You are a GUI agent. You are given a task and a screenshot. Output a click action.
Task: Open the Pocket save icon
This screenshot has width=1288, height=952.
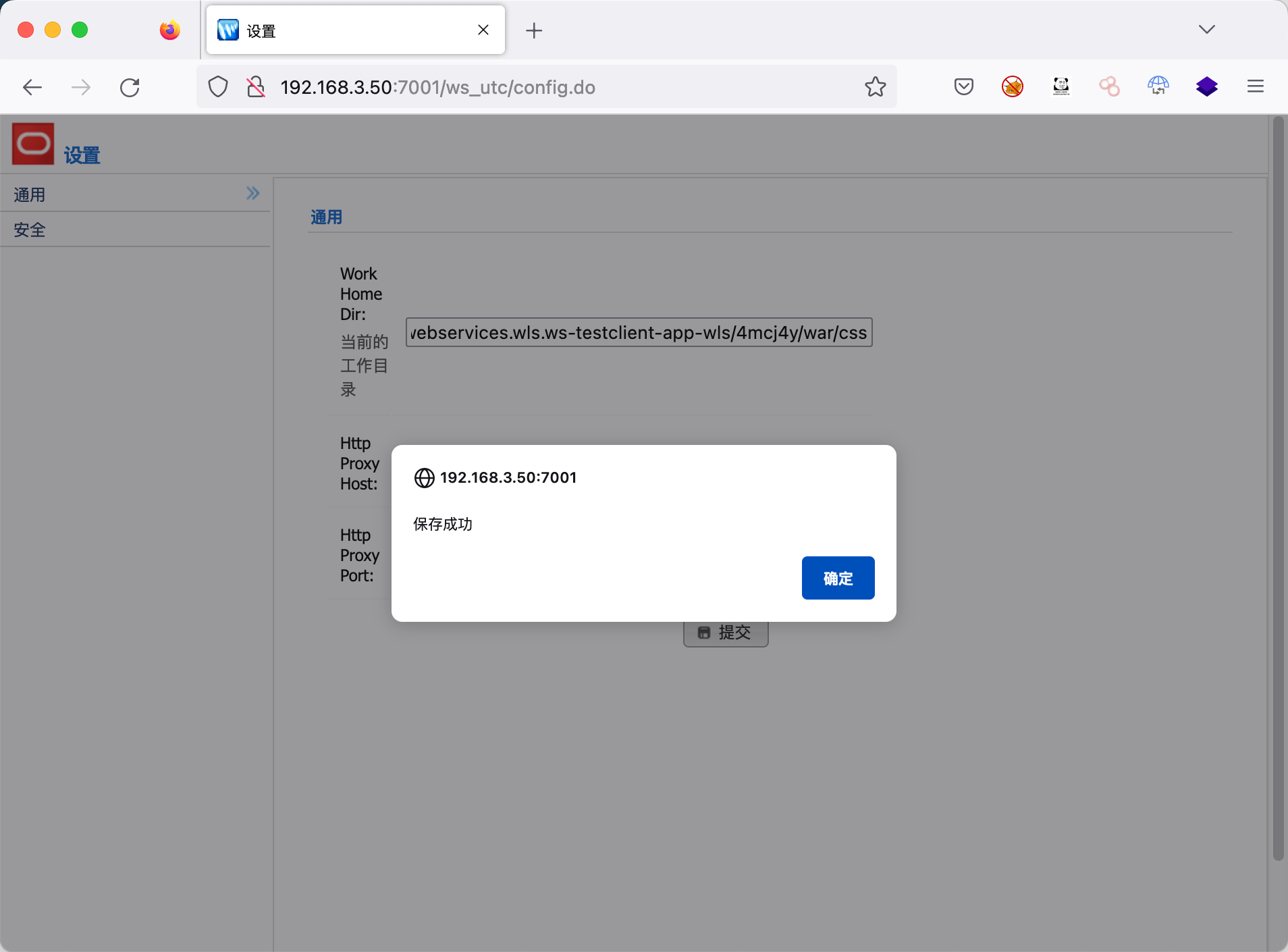[963, 87]
